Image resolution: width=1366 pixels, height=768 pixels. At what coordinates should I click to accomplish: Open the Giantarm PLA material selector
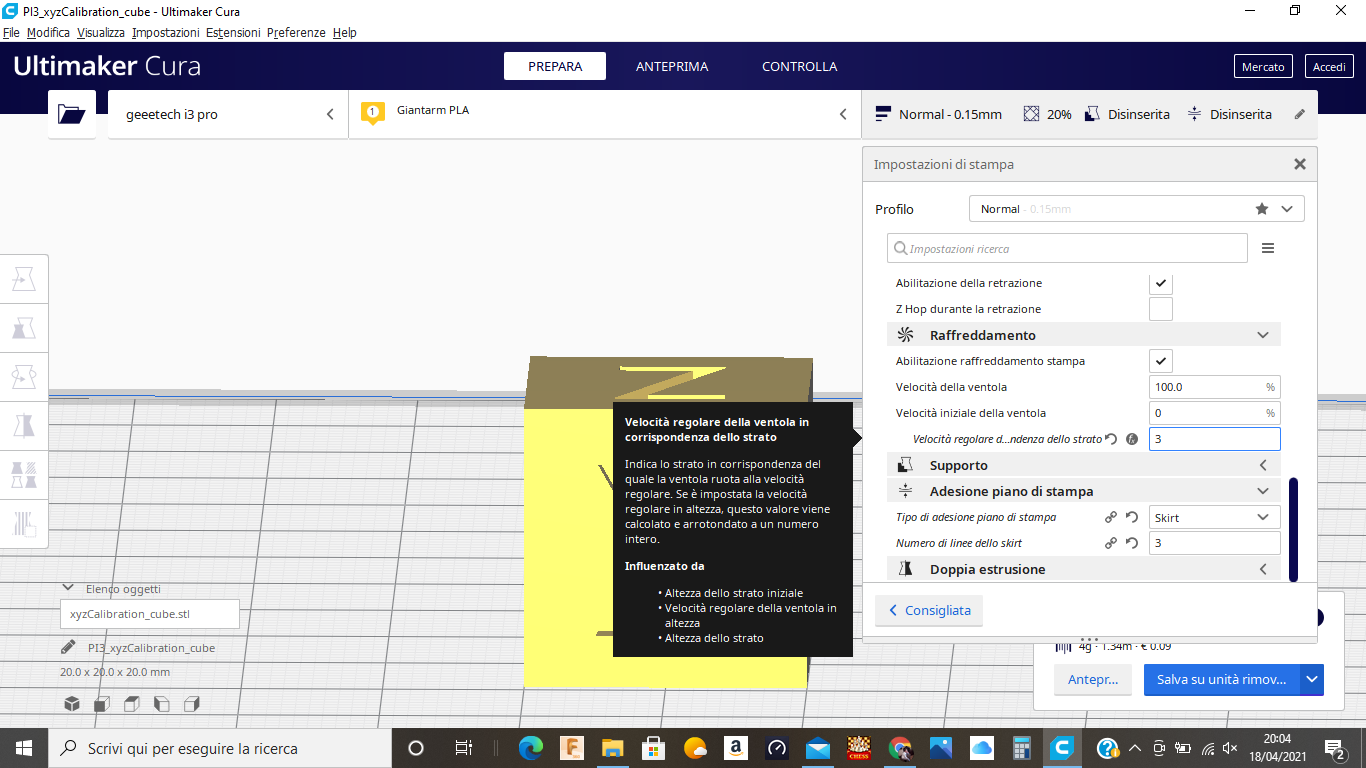point(605,114)
